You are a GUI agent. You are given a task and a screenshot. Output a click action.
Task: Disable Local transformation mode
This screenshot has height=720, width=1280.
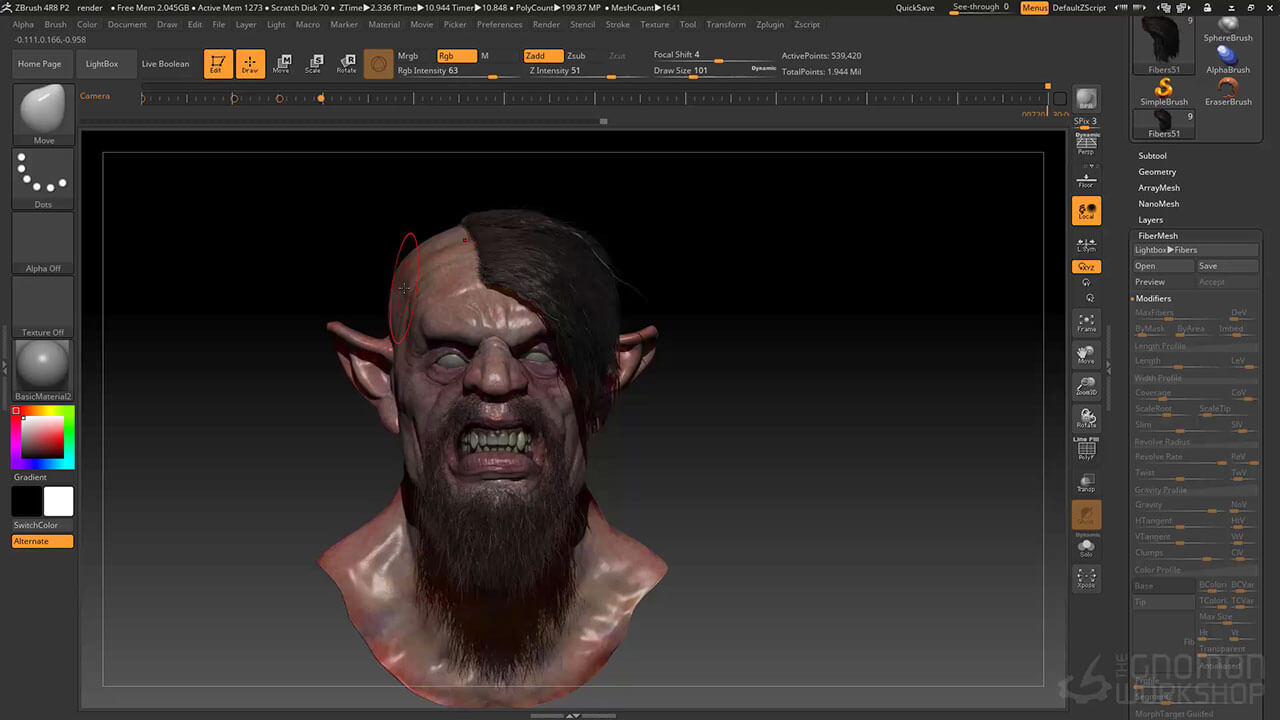[1086, 211]
